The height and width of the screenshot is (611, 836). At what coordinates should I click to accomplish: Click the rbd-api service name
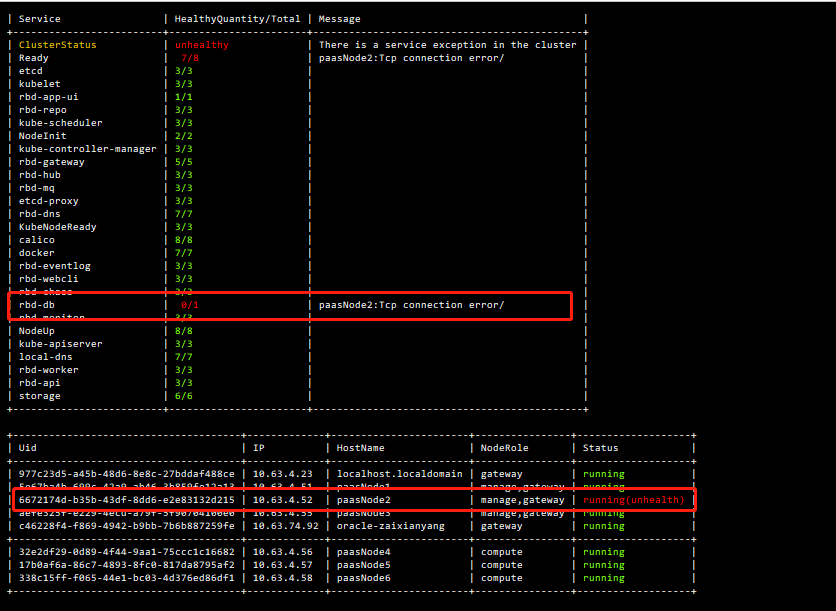(x=39, y=383)
